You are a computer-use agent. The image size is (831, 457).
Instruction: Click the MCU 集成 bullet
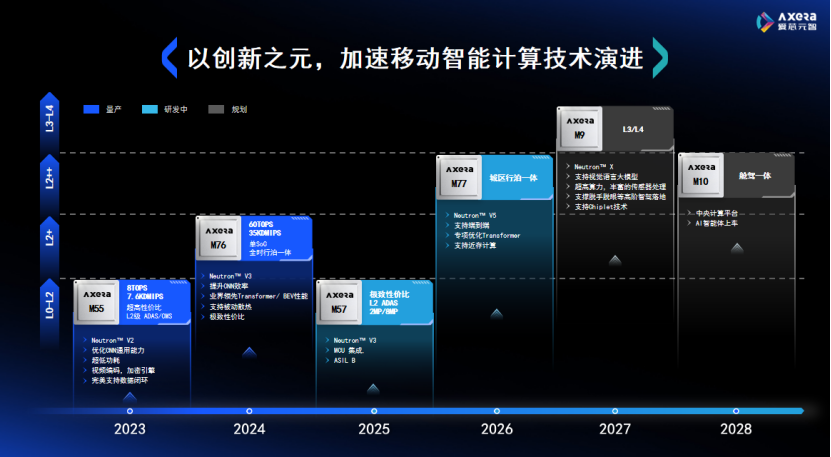(x=348, y=350)
